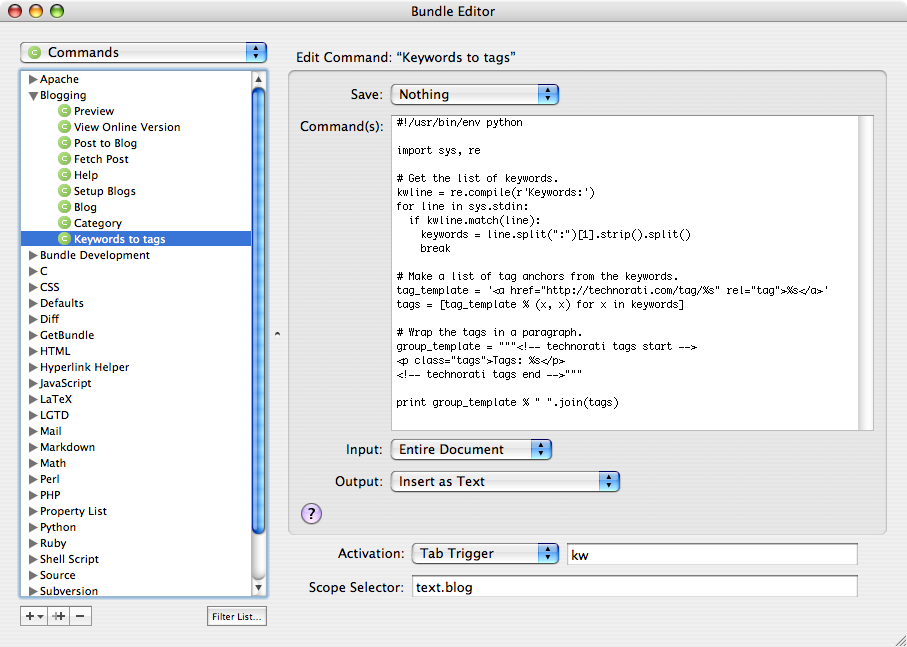
Task: Expand the Python bundle
Action: click(33, 527)
